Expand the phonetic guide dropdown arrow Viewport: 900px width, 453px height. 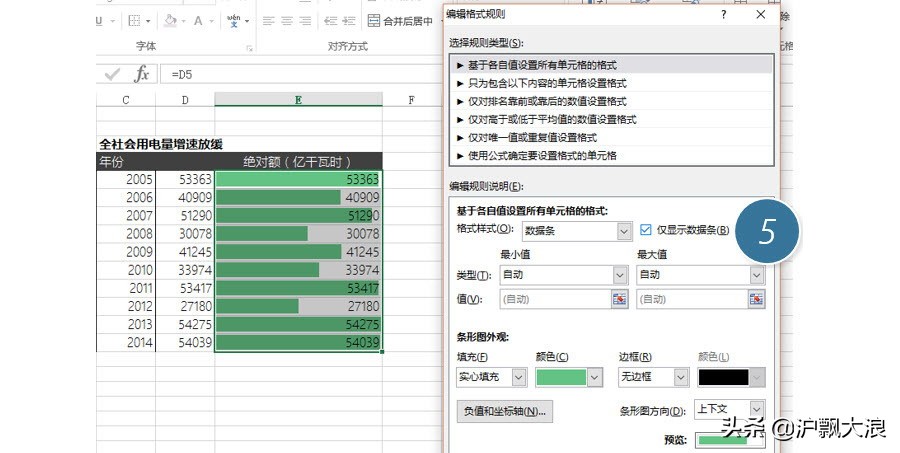point(247,21)
